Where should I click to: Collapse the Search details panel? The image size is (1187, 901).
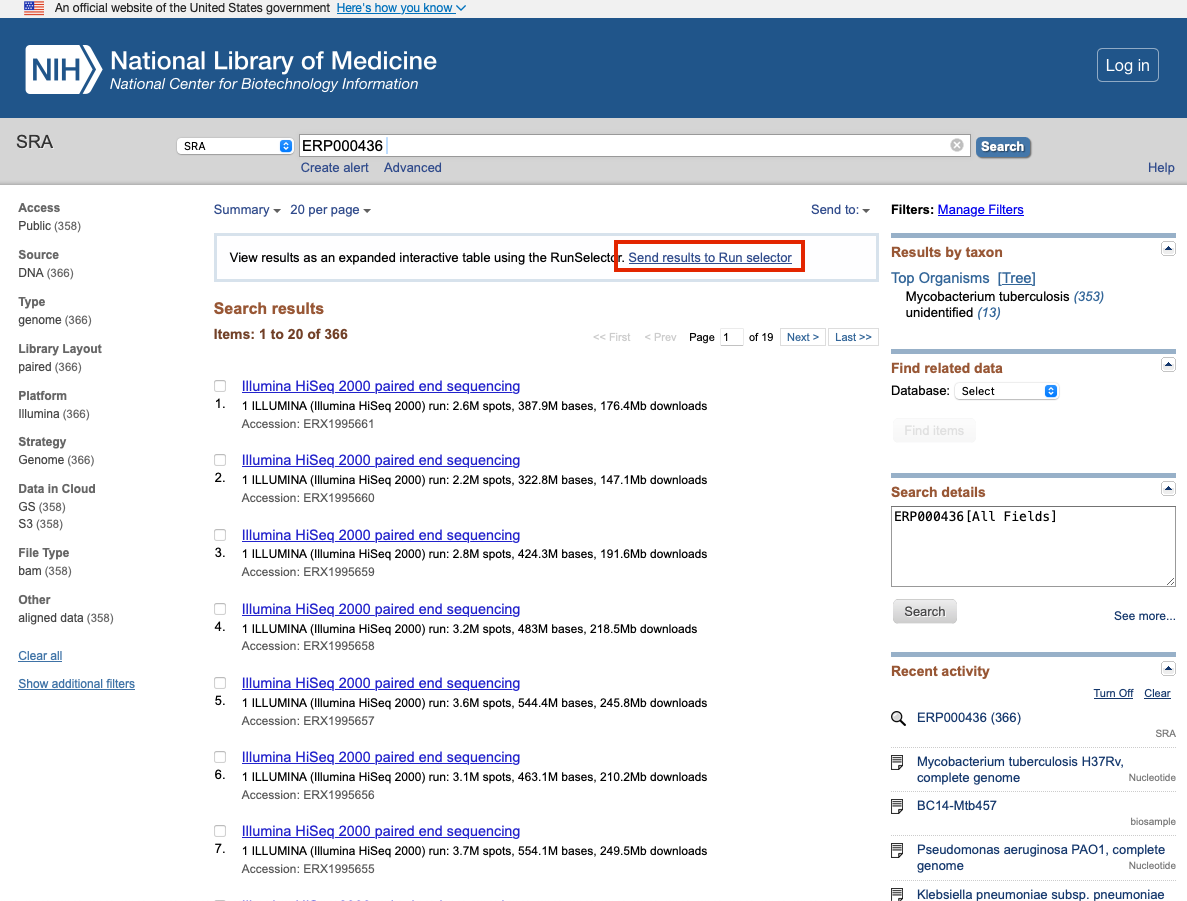[x=1167, y=488]
